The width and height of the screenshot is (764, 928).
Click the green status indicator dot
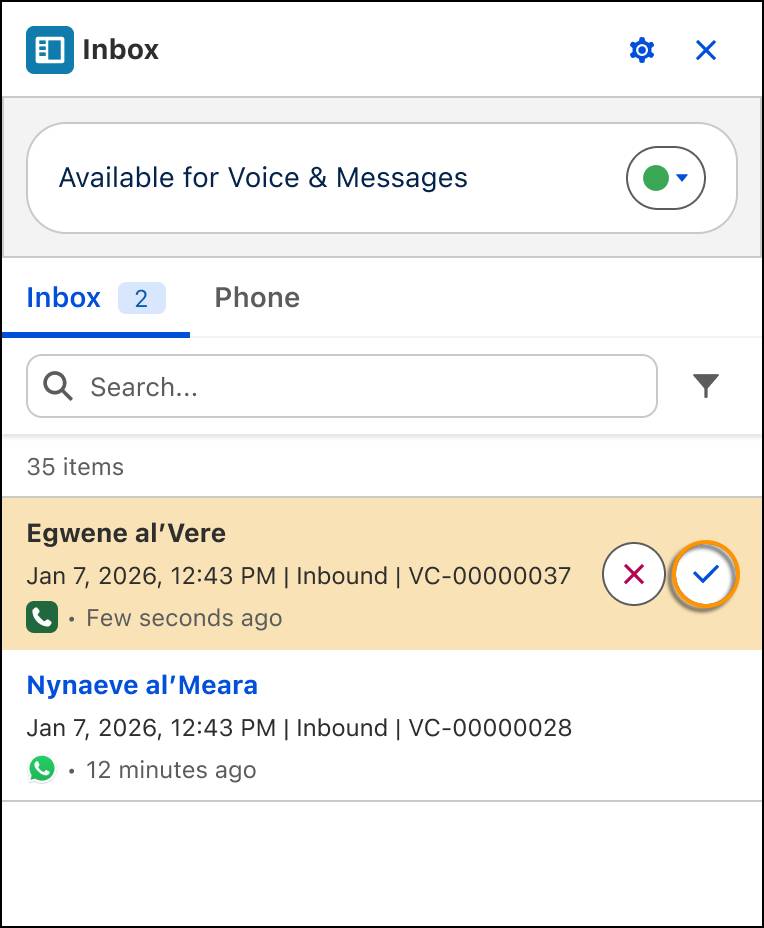(x=656, y=178)
